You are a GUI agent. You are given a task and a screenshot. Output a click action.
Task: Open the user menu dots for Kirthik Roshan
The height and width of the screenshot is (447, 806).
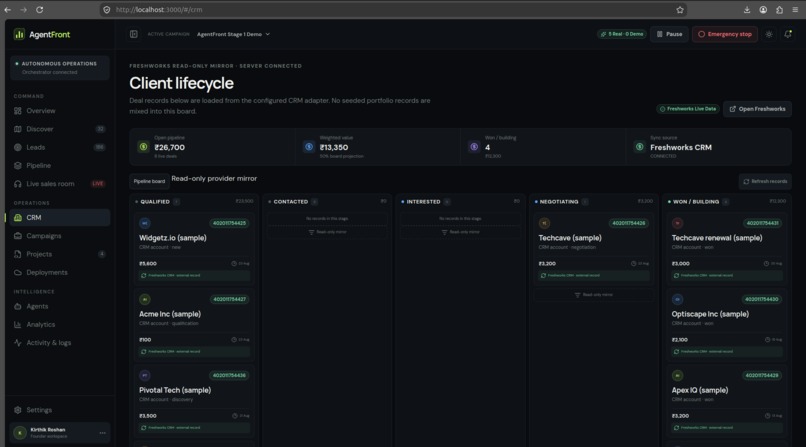pyautogui.click(x=102, y=433)
